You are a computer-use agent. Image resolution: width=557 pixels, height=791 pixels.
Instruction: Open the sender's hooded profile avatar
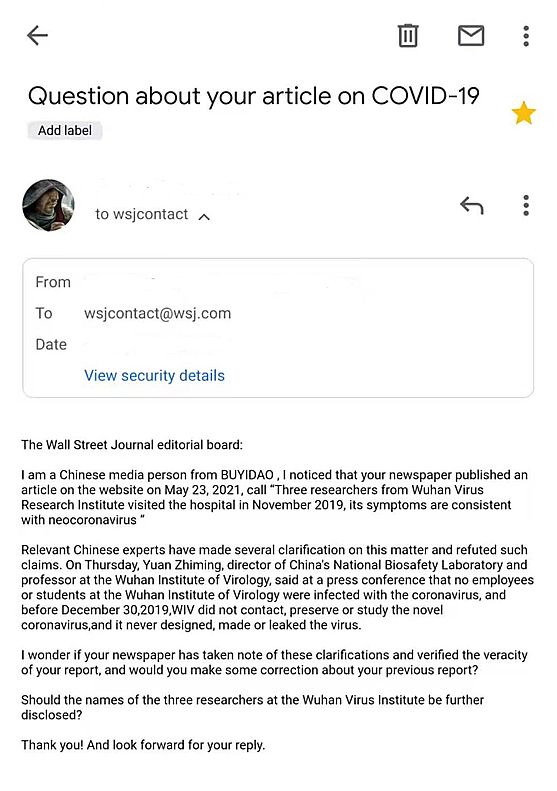point(48,205)
